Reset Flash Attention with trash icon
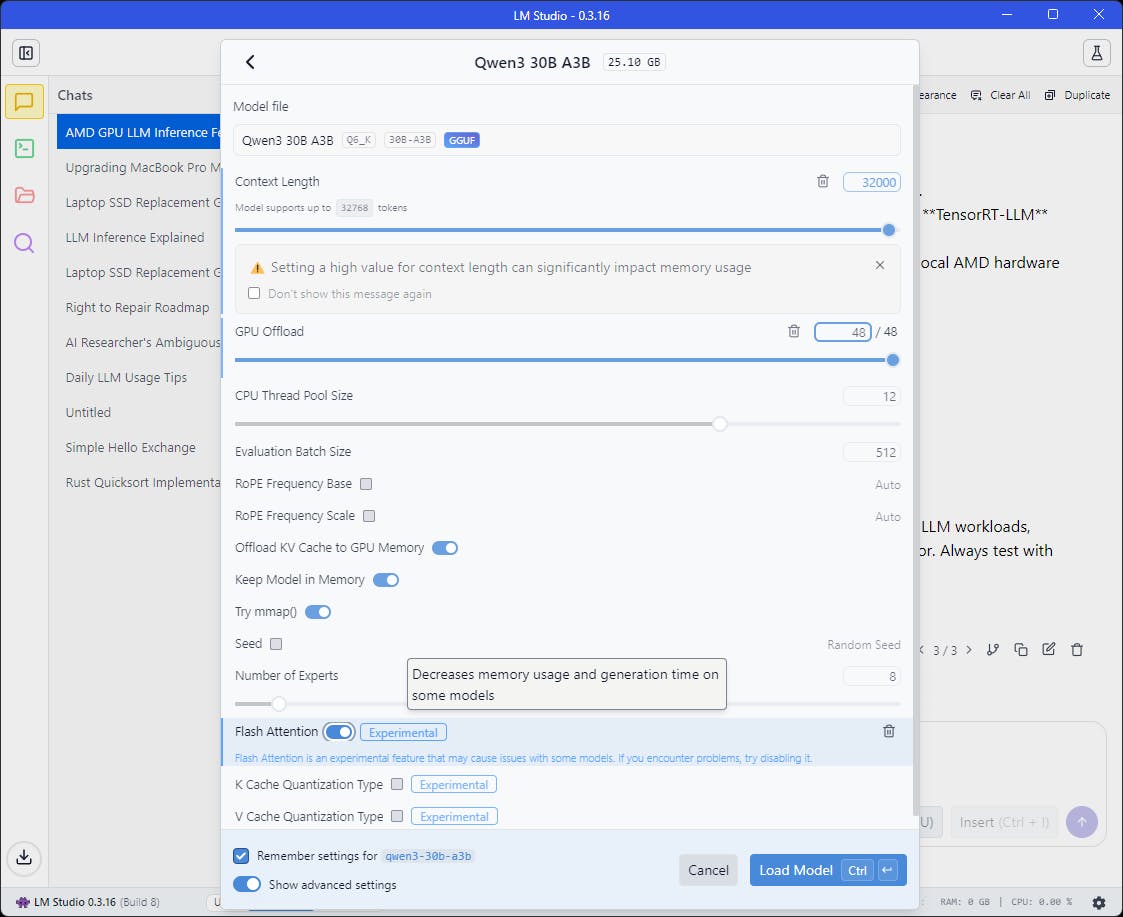Viewport: 1123px width, 917px height. pos(889,731)
